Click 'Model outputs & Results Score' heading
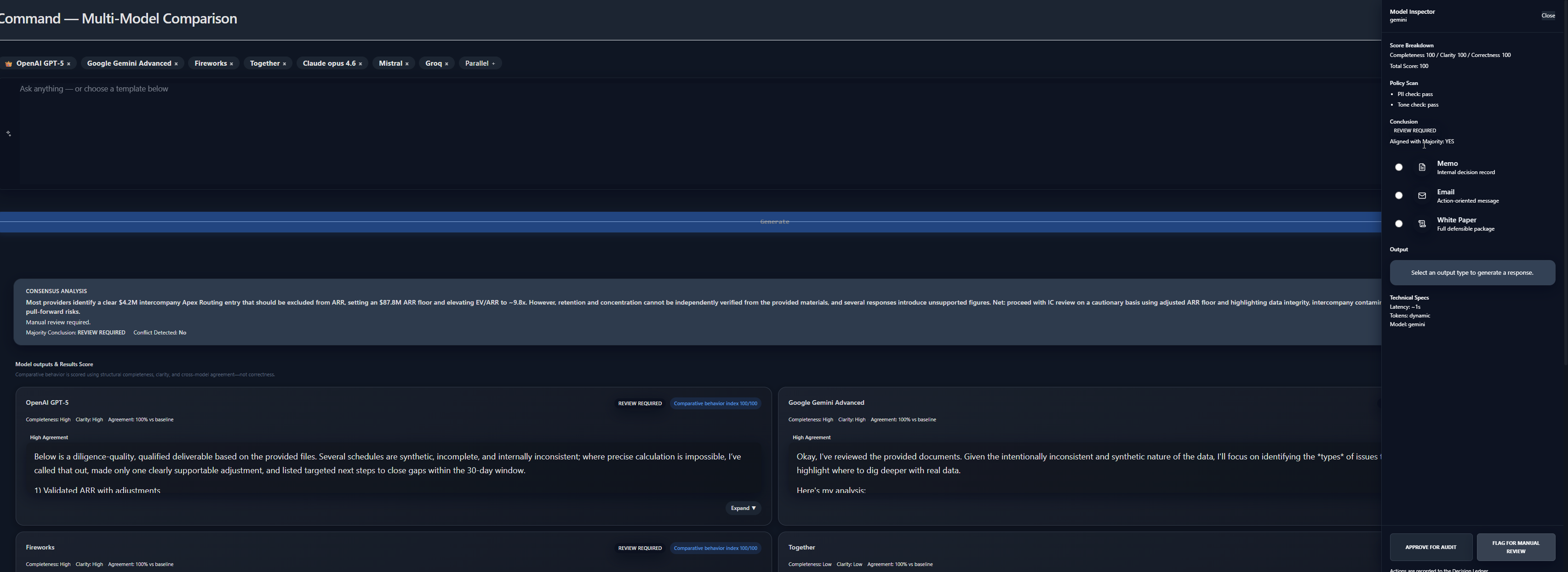 coord(54,364)
